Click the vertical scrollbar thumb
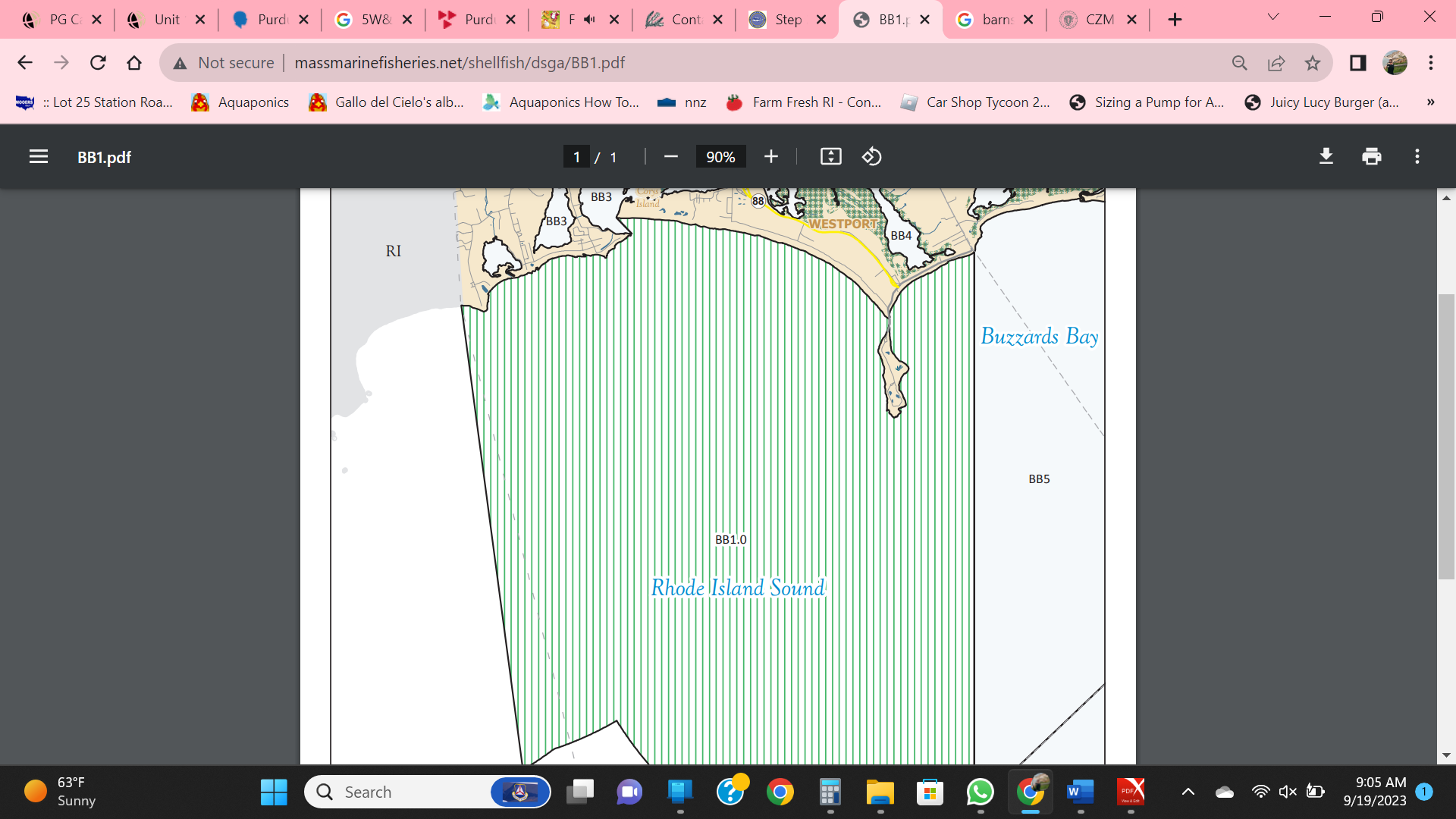This screenshot has width=1456, height=819. point(1446,436)
